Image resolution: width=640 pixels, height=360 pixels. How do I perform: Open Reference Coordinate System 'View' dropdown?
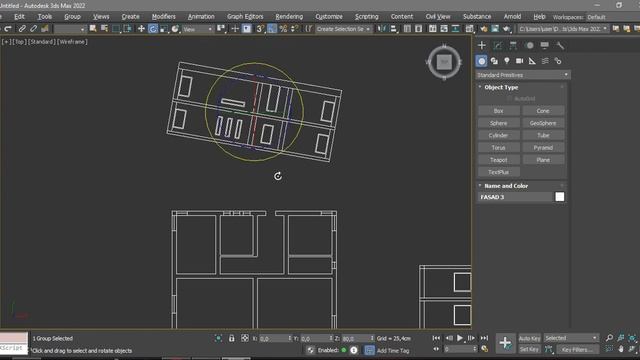[x=198, y=29]
